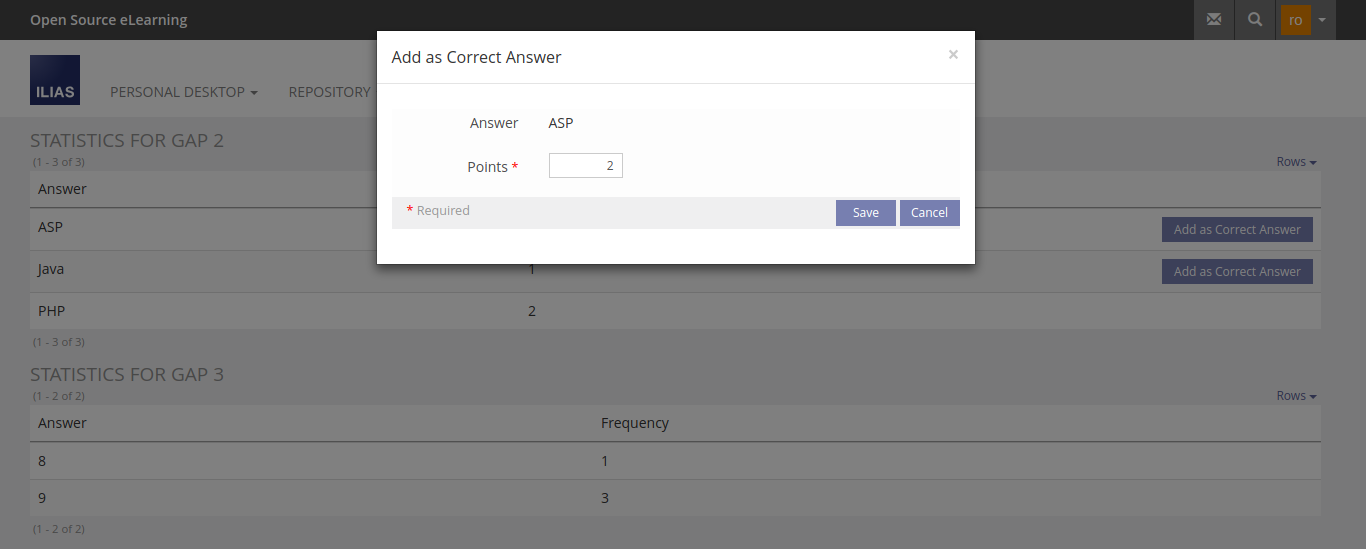Screen dimensions: 1366x549
Task: Add Java as correct answer
Action: pos(1237,272)
